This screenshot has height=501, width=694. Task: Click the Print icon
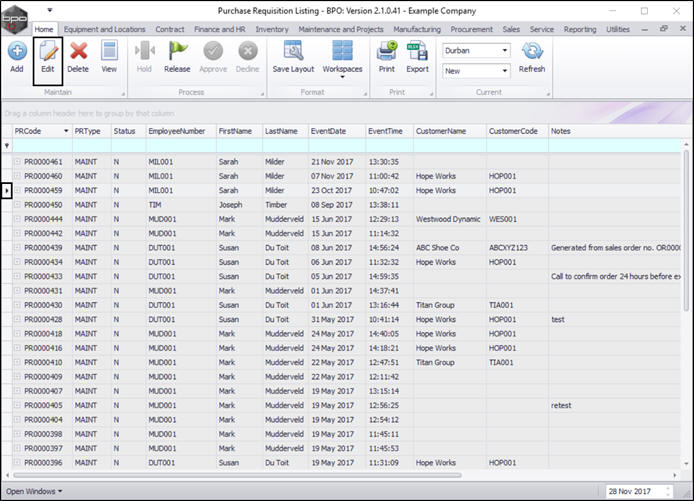coord(387,56)
